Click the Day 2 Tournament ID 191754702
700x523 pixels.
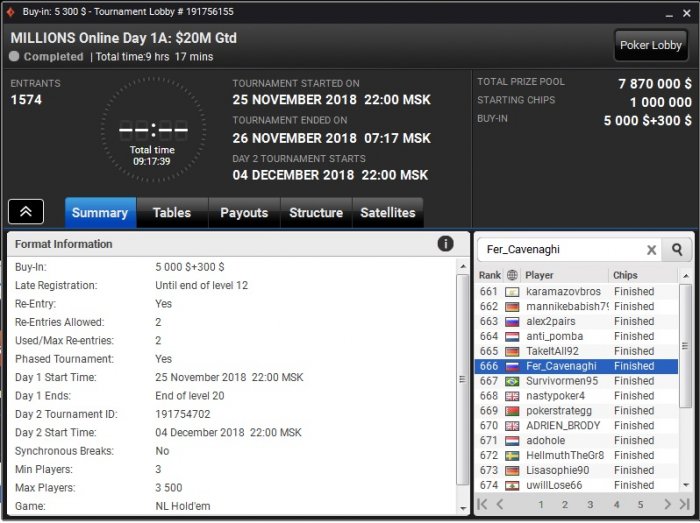[x=183, y=414]
